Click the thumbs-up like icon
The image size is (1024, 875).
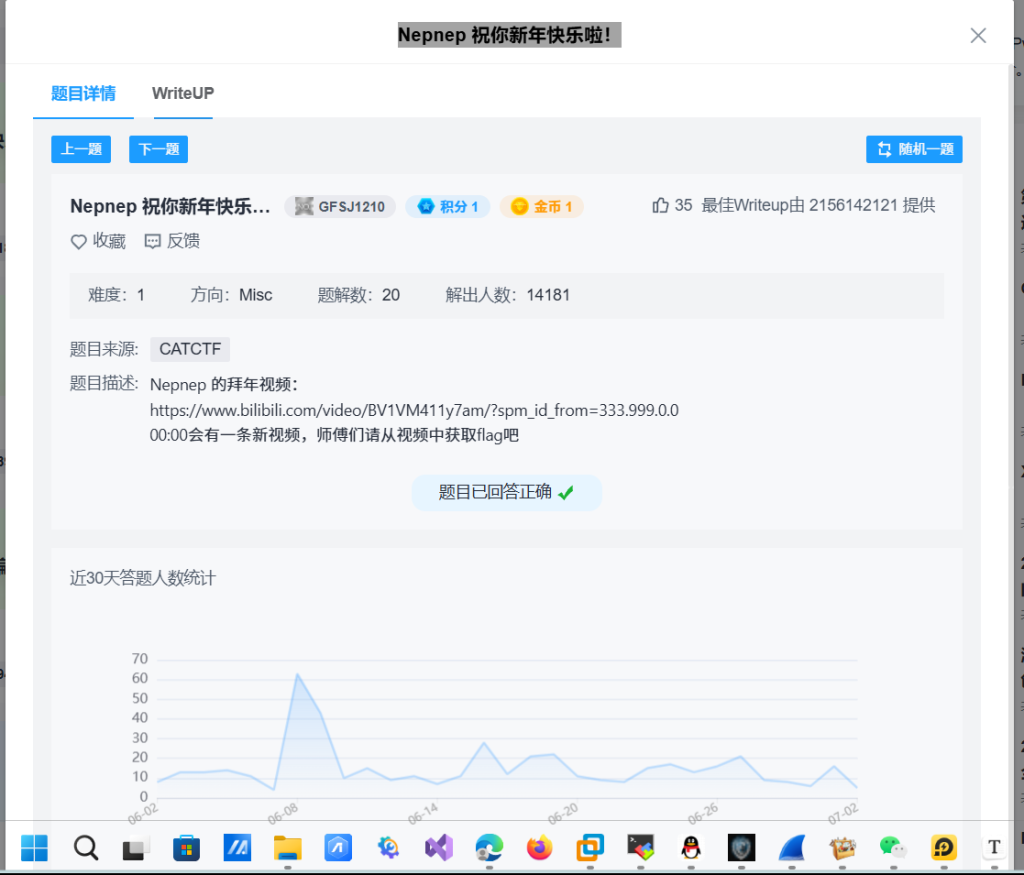[660, 205]
